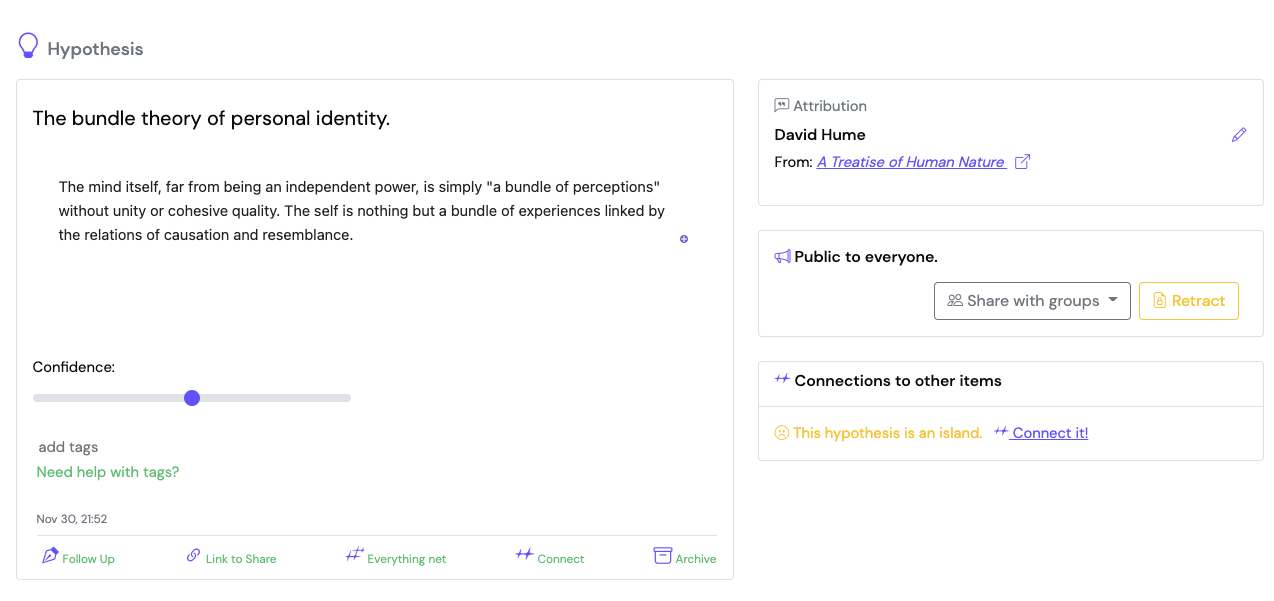Click the Confidence slider handle
The image size is (1274, 601).
pyautogui.click(x=192, y=398)
